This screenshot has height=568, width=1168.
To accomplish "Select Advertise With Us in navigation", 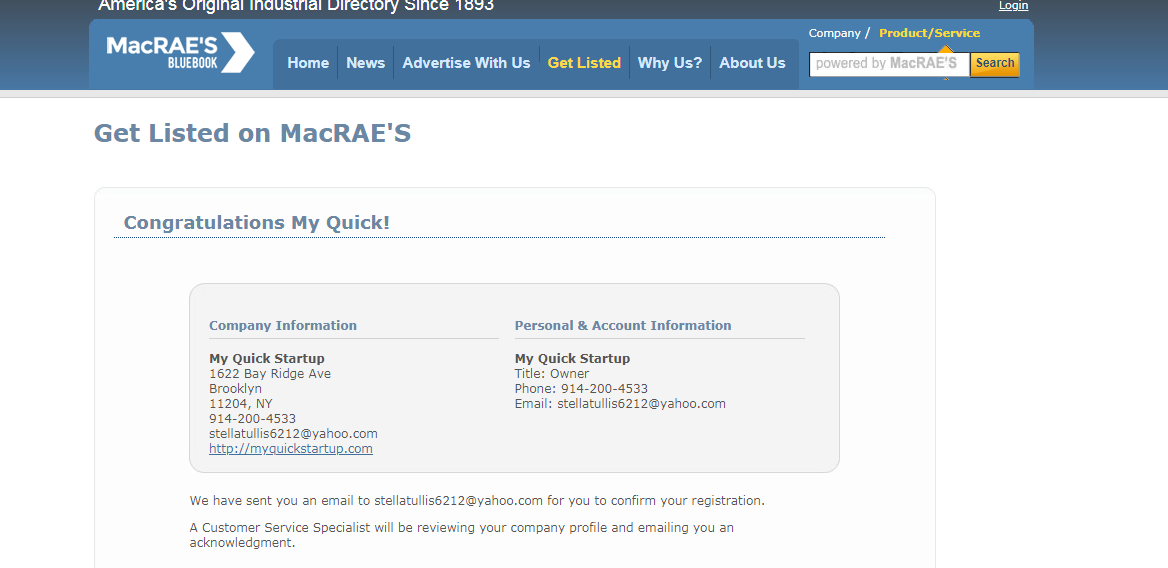I will pyautogui.click(x=466, y=63).
